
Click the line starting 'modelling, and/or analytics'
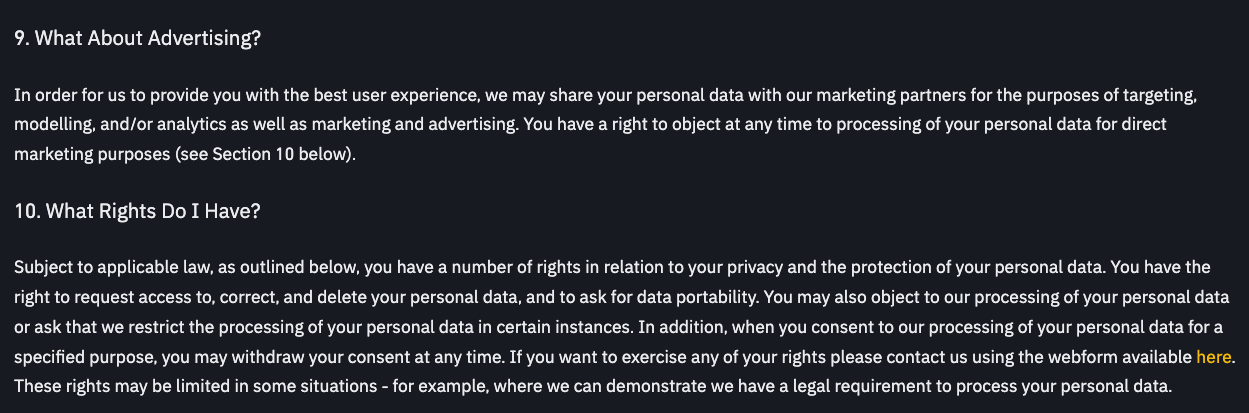click(590, 126)
